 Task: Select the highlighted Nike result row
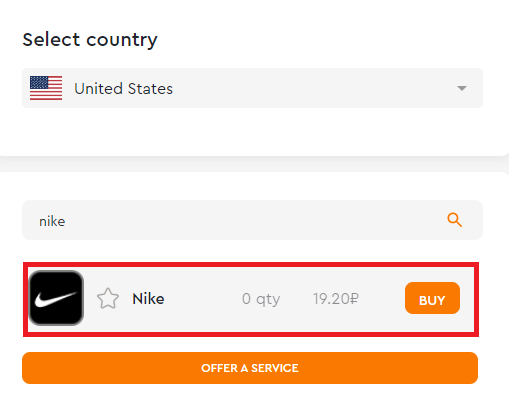[251, 299]
